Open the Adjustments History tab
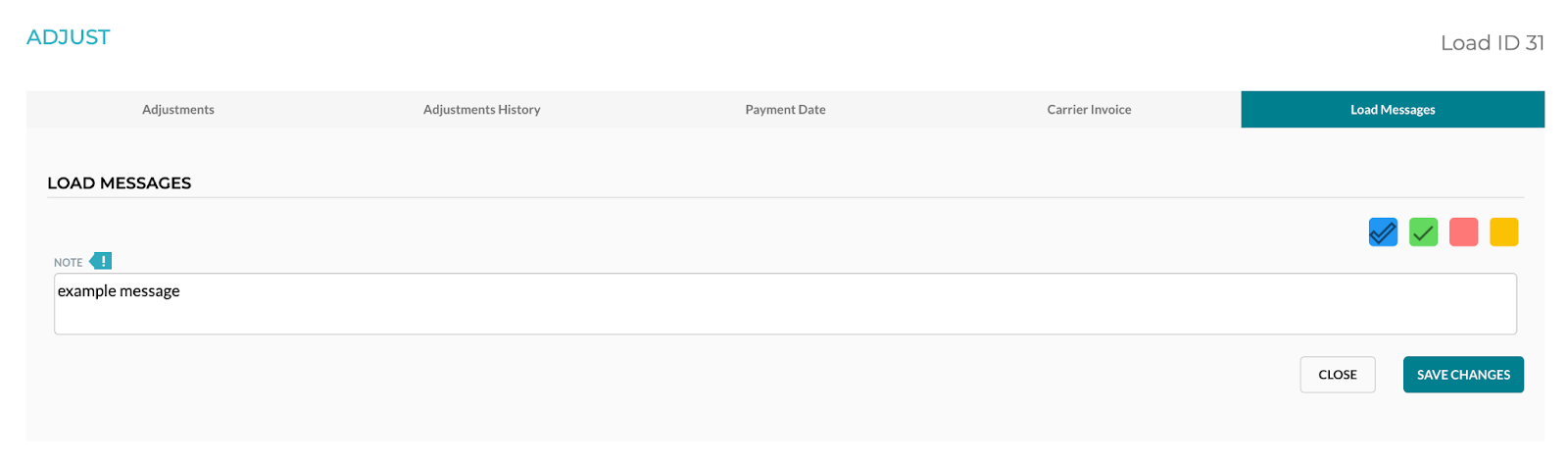The image size is (1568, 465). point(481,110)
